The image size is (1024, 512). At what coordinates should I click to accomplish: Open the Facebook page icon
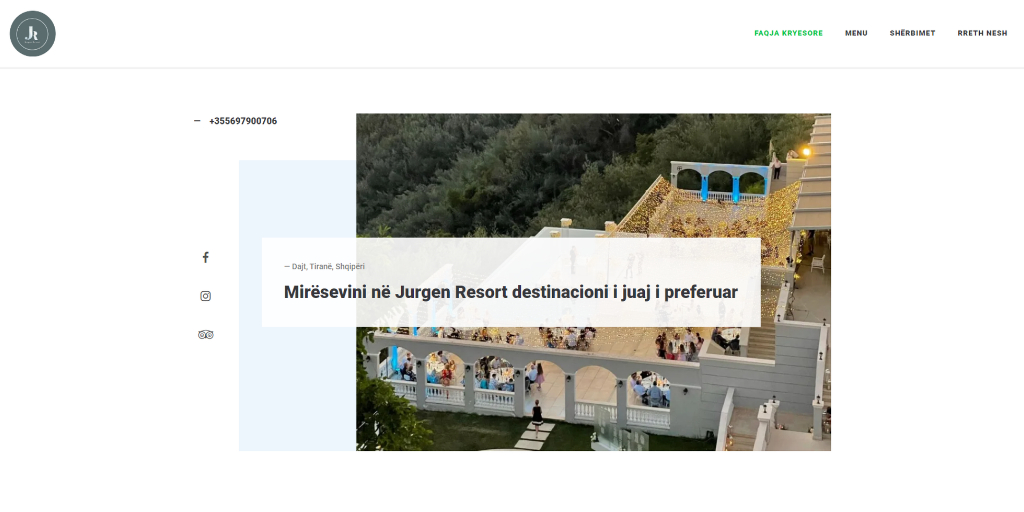point(206,257)
